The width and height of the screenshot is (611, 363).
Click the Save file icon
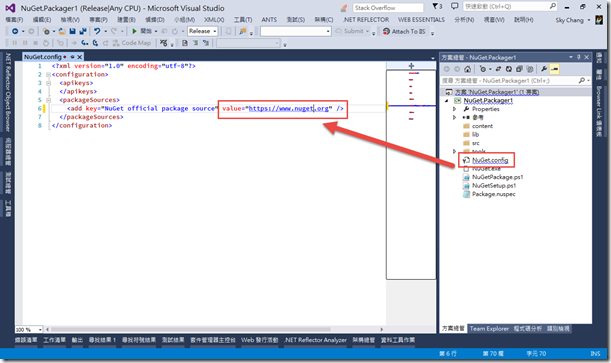tap(72, 31)
